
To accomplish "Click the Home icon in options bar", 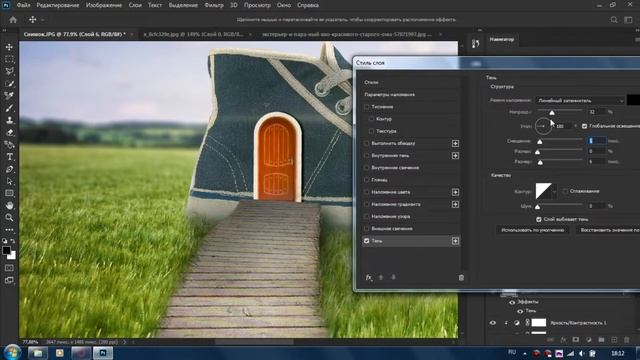I will coord(13,20).
